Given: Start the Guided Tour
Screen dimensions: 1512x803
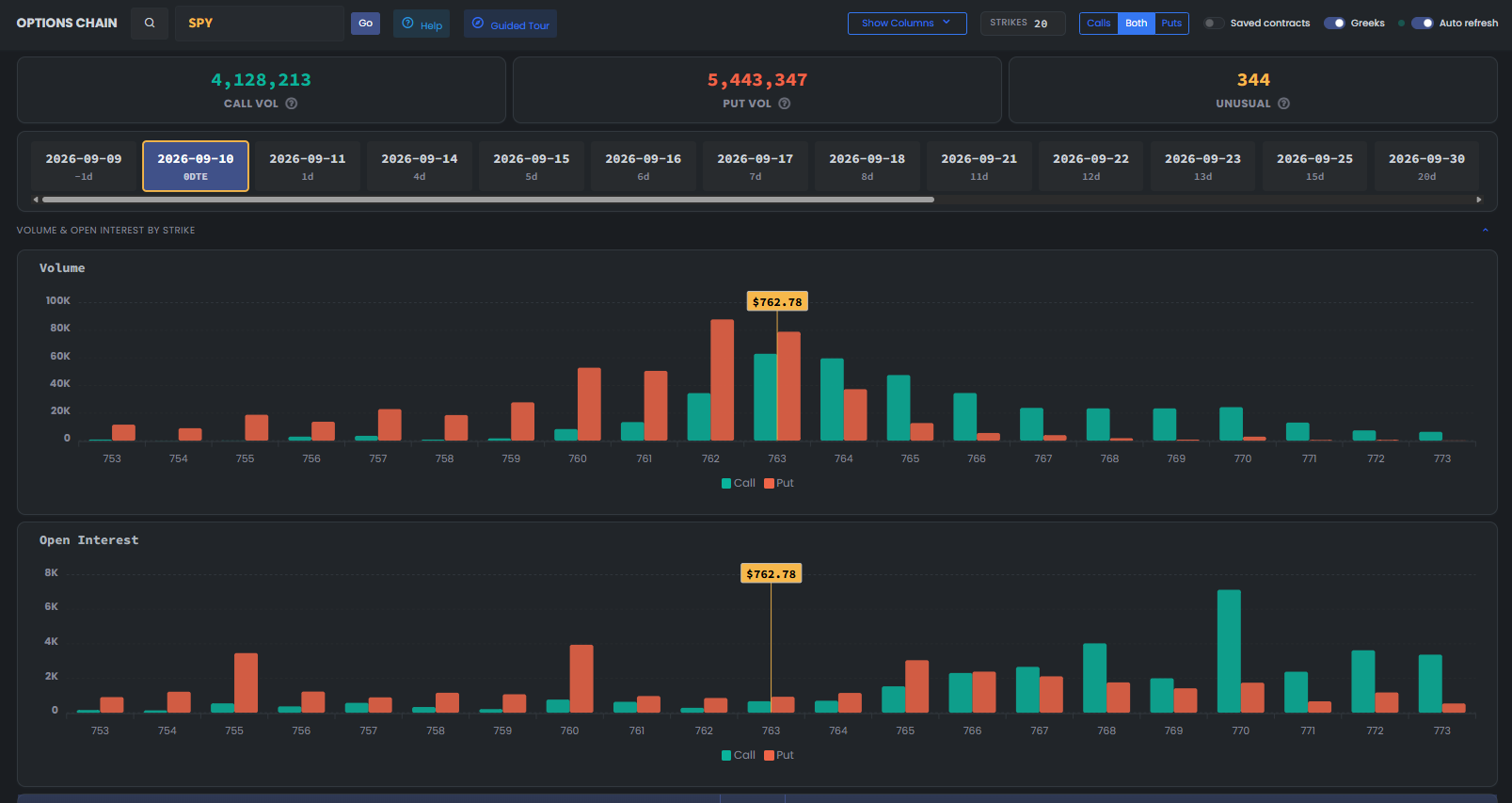Looking at the screenshot, I should click(510, 24).
